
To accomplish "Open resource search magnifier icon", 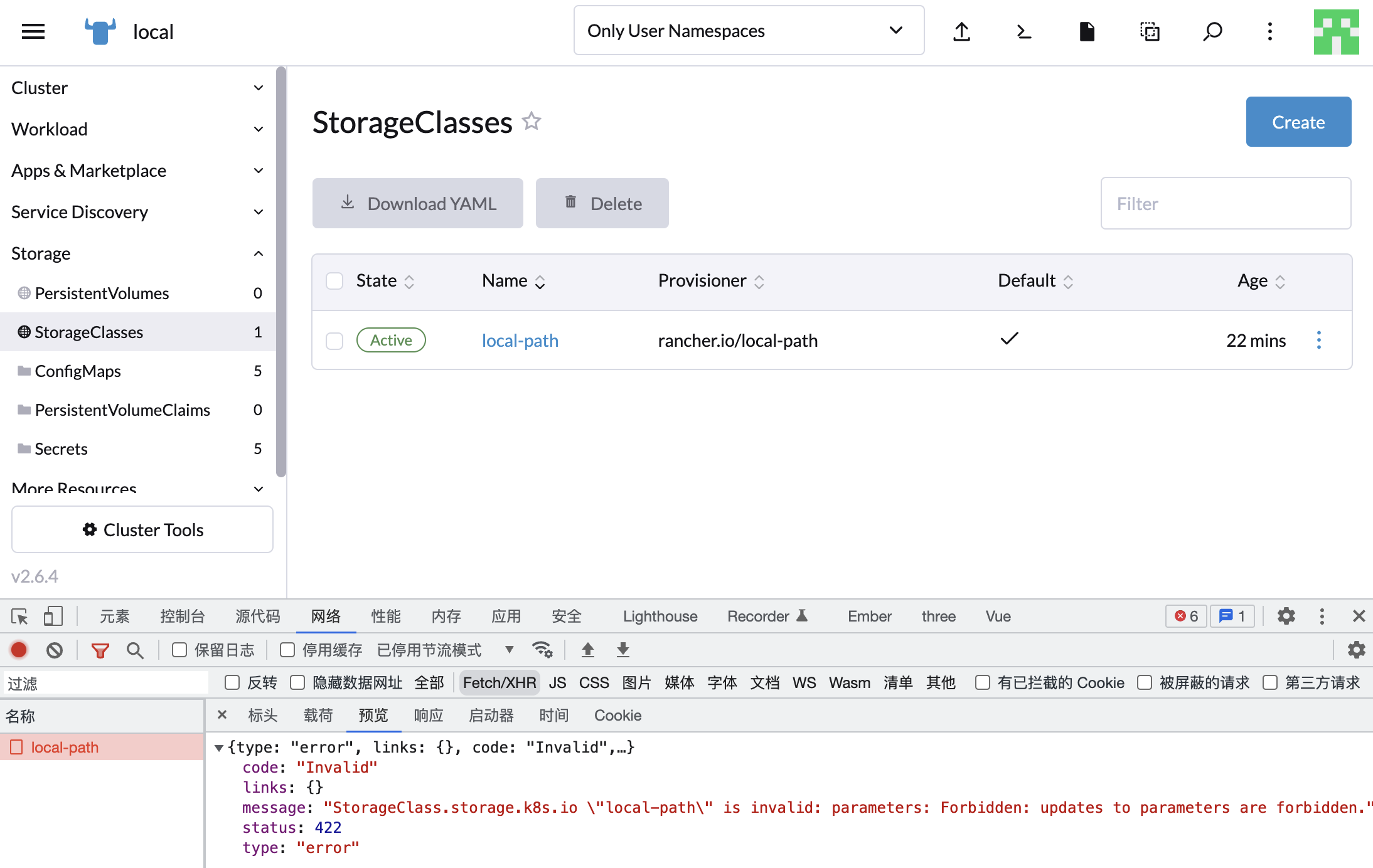I will pyautogui.click(x=1212, y=31).
